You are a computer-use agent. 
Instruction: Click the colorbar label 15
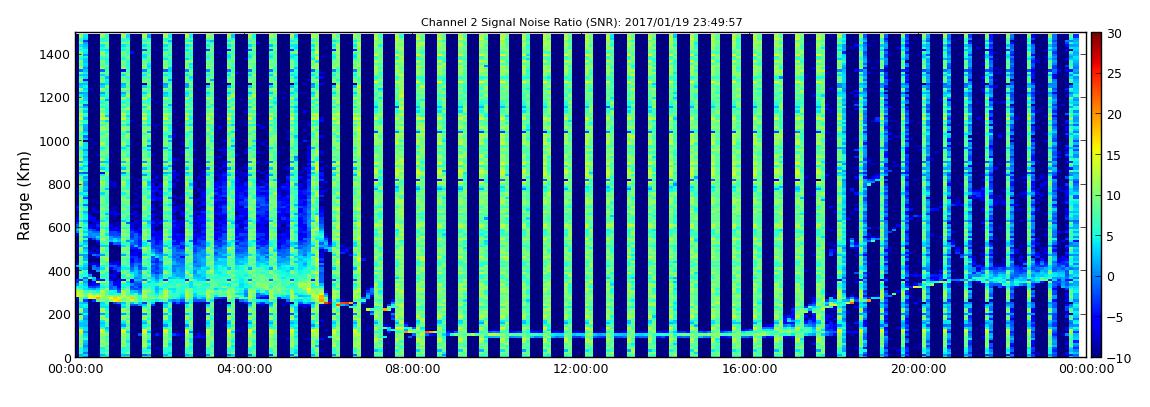(x=1115, y=155)
